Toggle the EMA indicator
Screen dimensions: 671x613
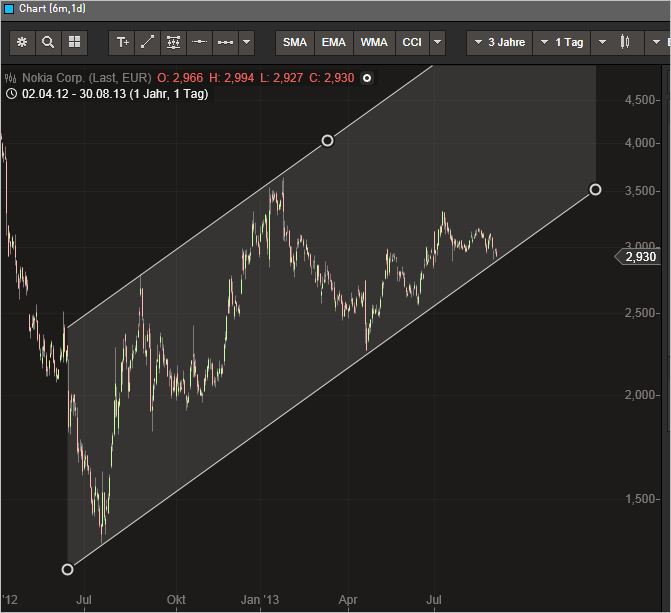click(x=334, y=42)
